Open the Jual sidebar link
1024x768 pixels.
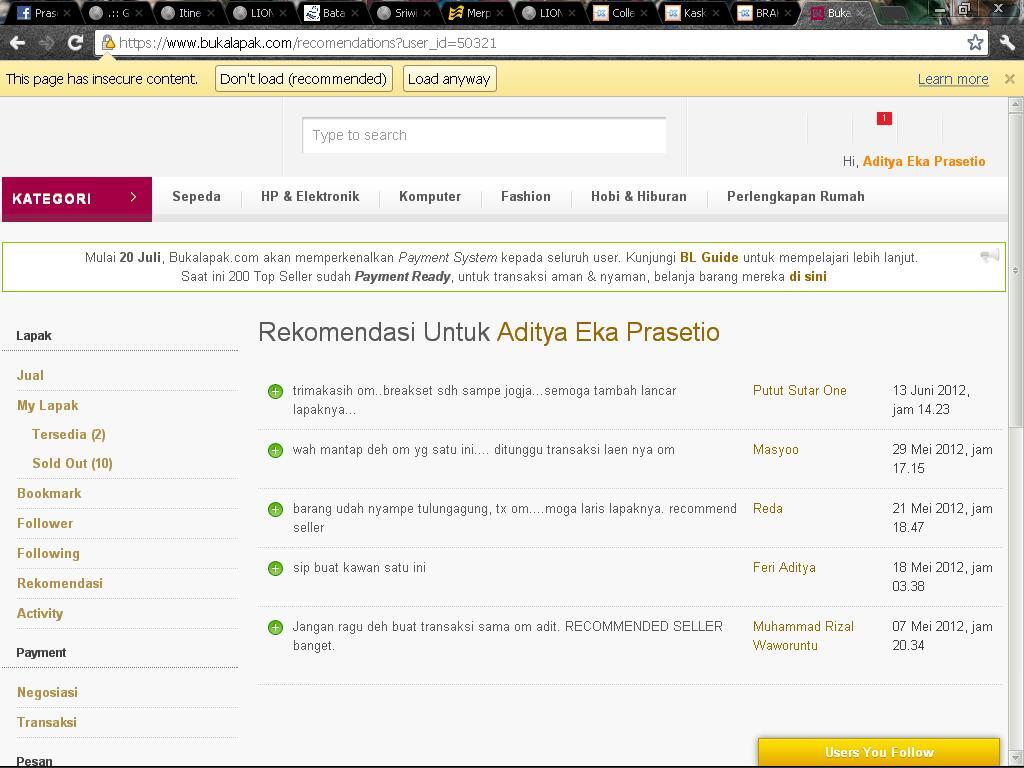[30, 376]
